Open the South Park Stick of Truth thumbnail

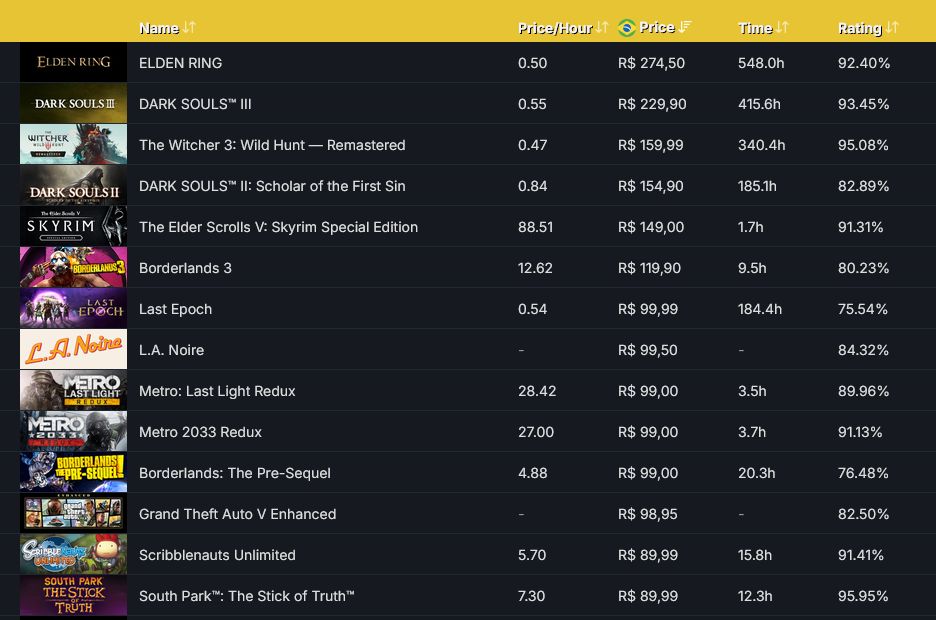[73, 596]
